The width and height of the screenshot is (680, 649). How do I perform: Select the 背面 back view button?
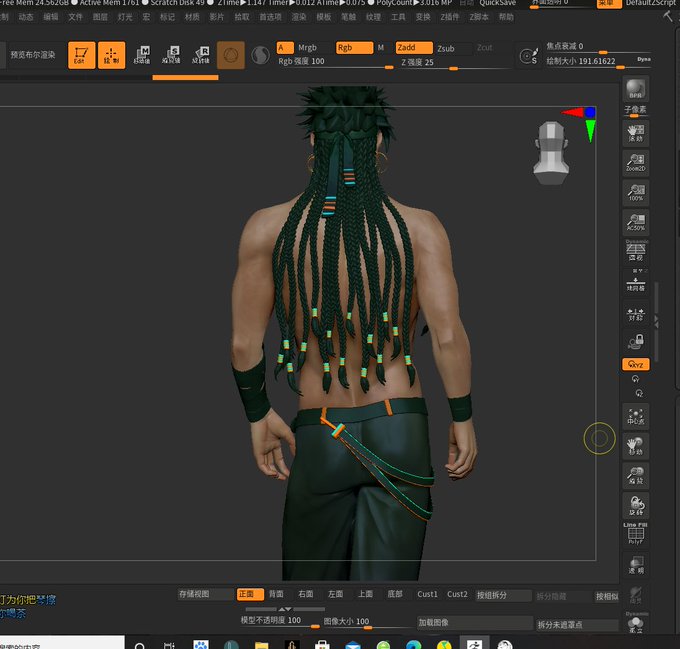coord(276,594)
